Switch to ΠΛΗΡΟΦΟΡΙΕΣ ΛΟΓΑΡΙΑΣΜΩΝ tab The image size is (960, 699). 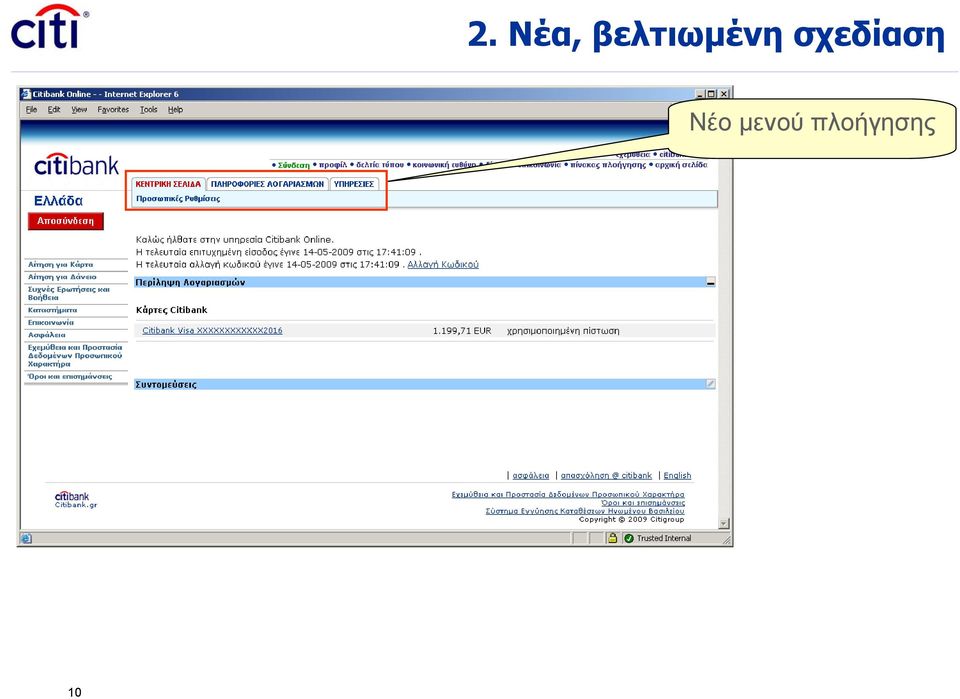268,184
